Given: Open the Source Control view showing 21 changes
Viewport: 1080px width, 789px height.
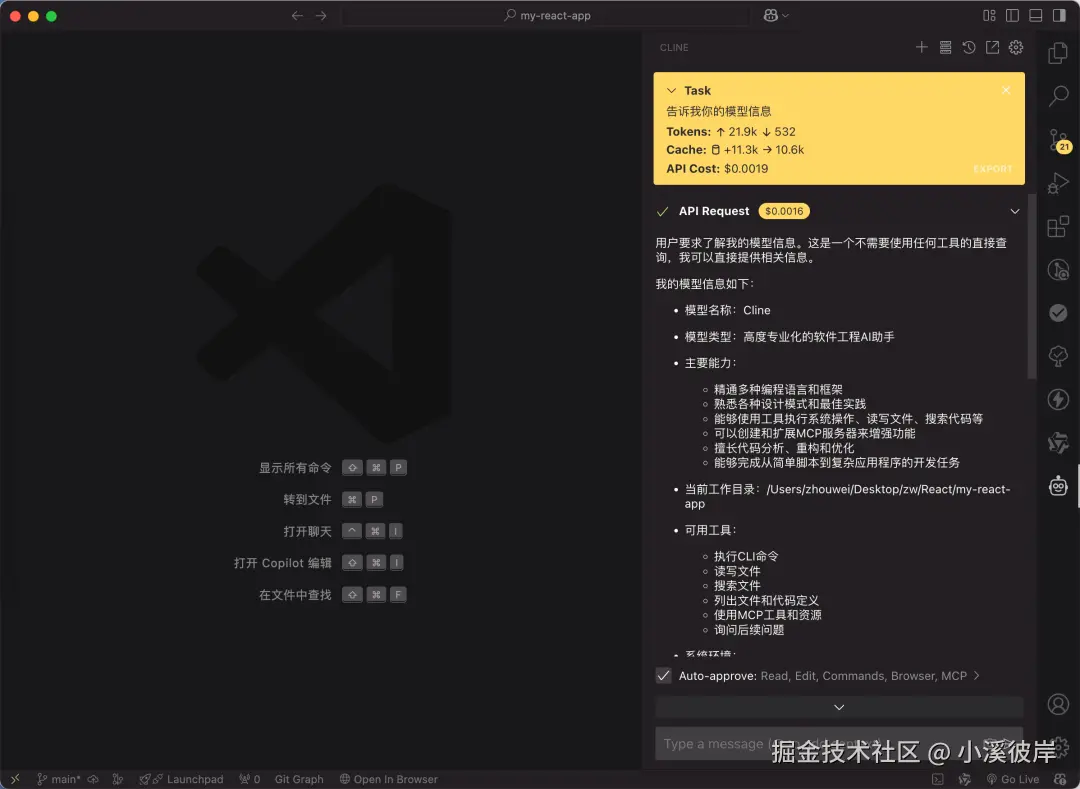Looking at the screenshot, I should pyautogui.click(x=1057, y=140).
